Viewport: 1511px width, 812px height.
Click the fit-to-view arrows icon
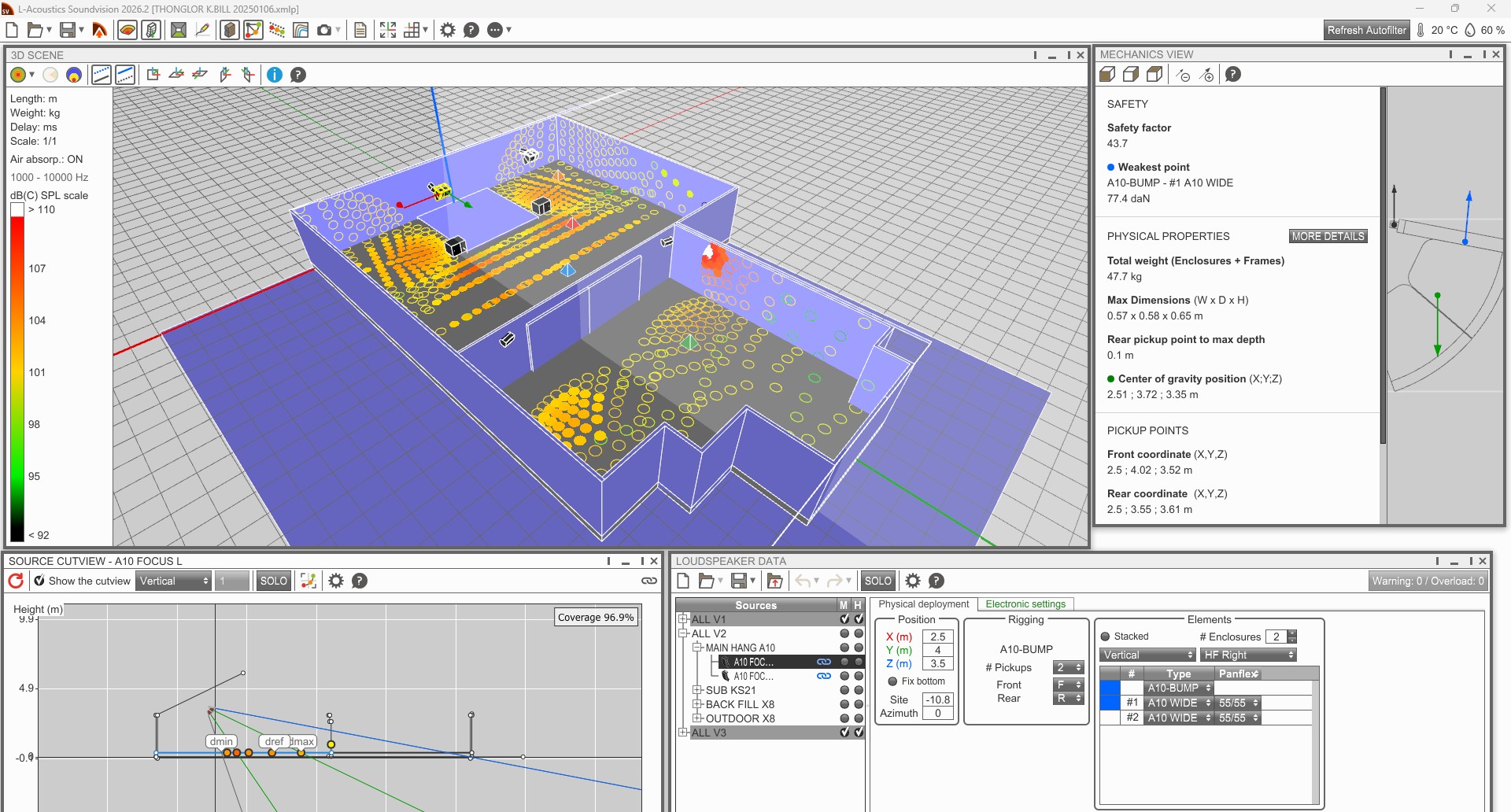tap(388, 30)
